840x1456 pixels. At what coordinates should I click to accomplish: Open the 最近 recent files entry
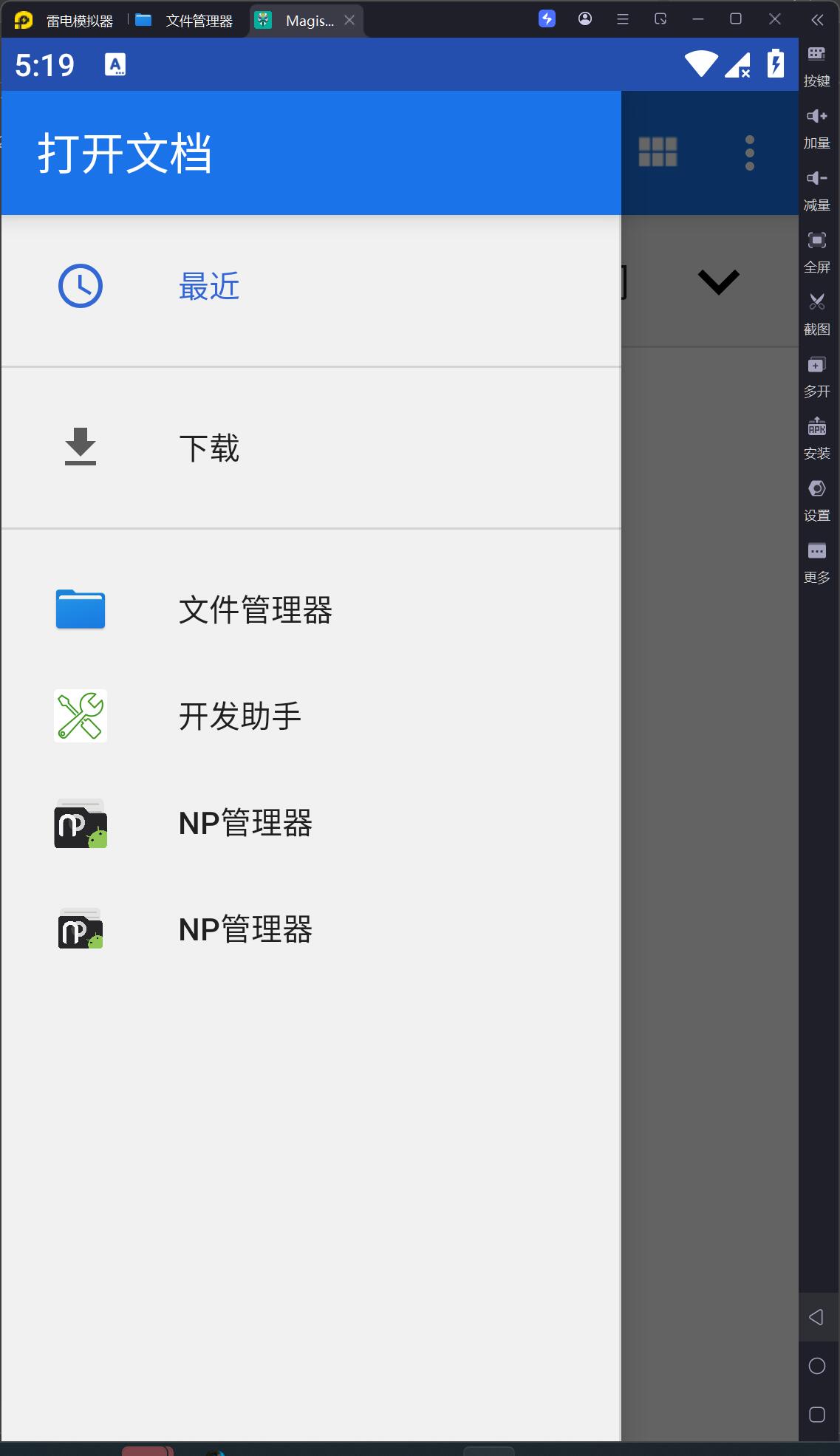coord(310,287)
